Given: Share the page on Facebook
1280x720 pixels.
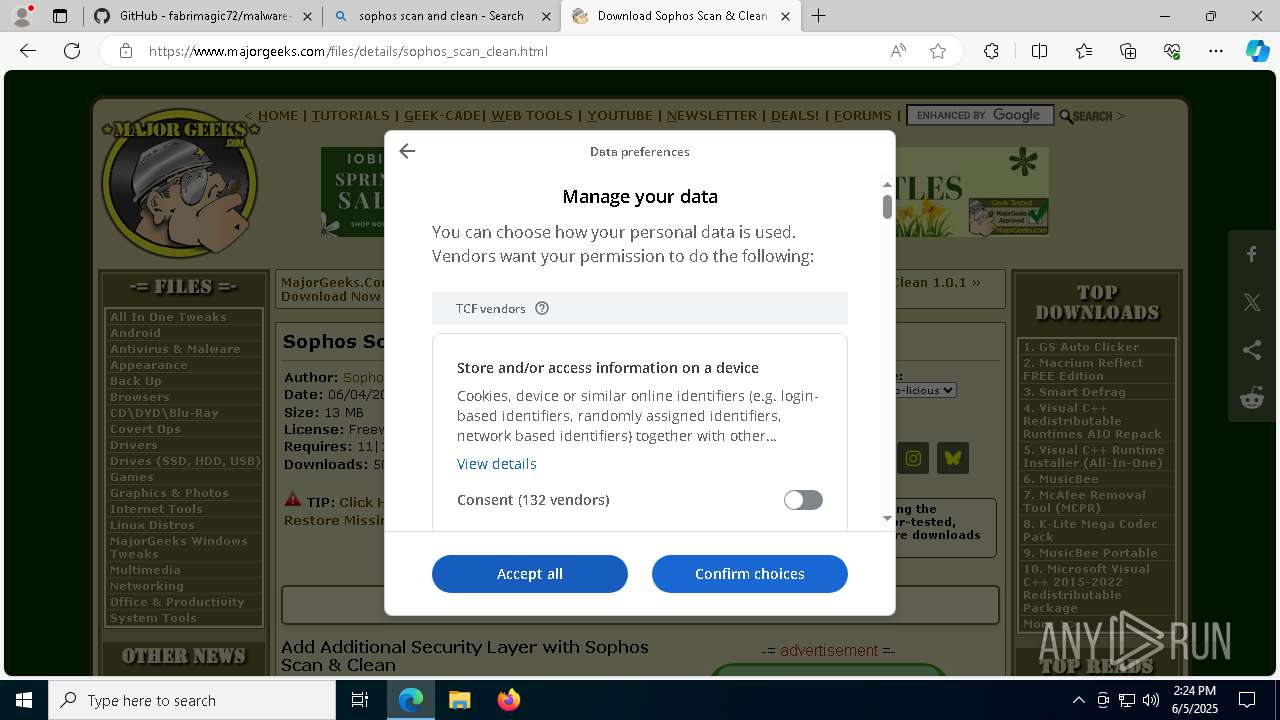Looking at the screenshot, I should tap(1252, 255).
